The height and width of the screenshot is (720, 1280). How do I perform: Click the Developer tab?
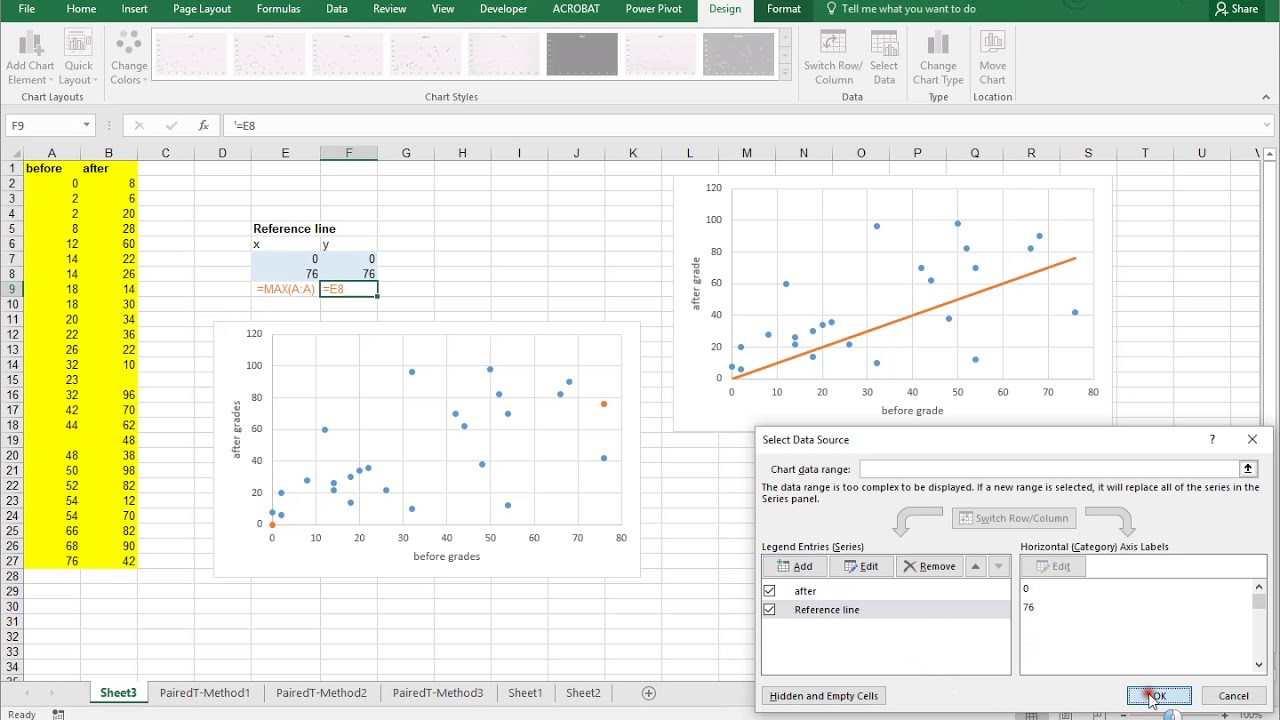(503, 9)
